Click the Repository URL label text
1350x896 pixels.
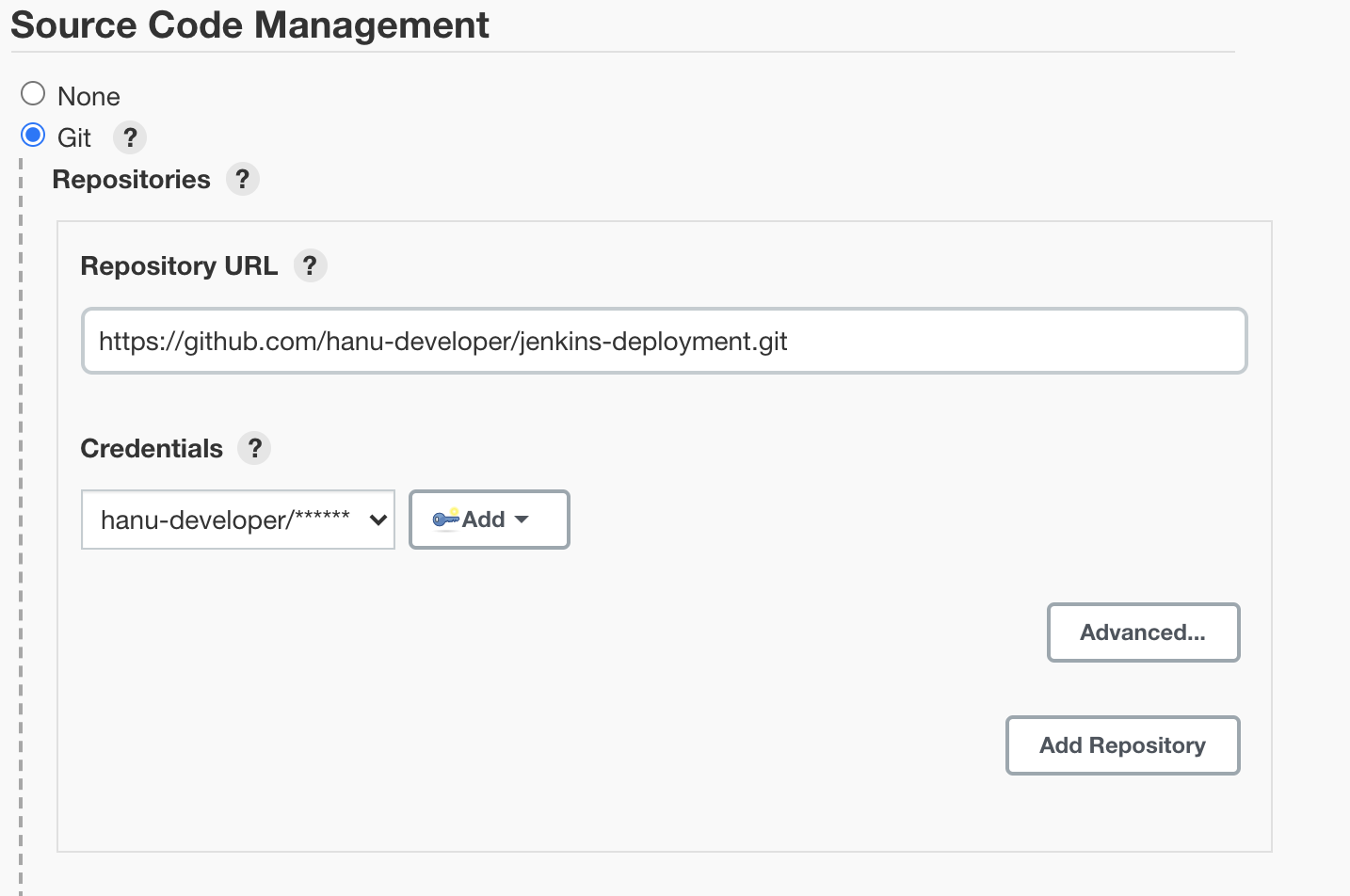[179, 265]
